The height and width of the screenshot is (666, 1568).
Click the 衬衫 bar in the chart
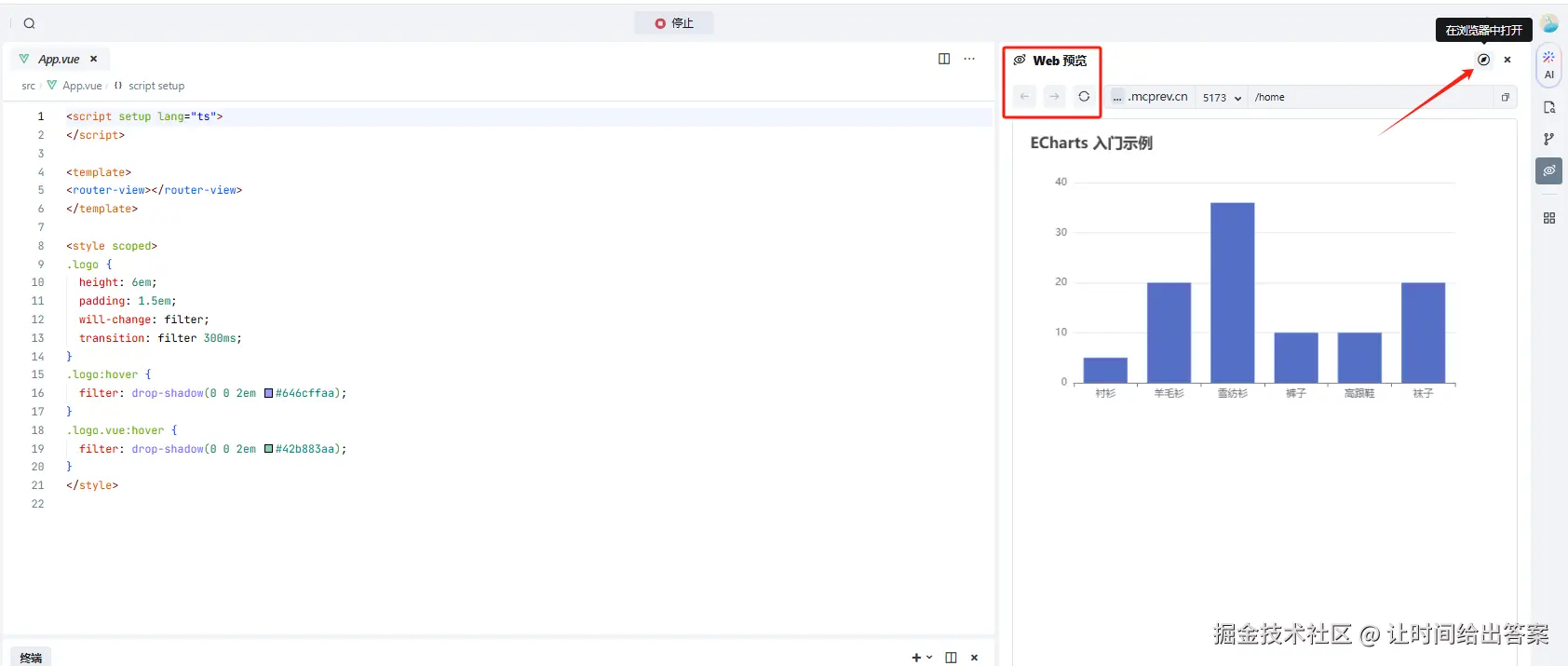1105,370
